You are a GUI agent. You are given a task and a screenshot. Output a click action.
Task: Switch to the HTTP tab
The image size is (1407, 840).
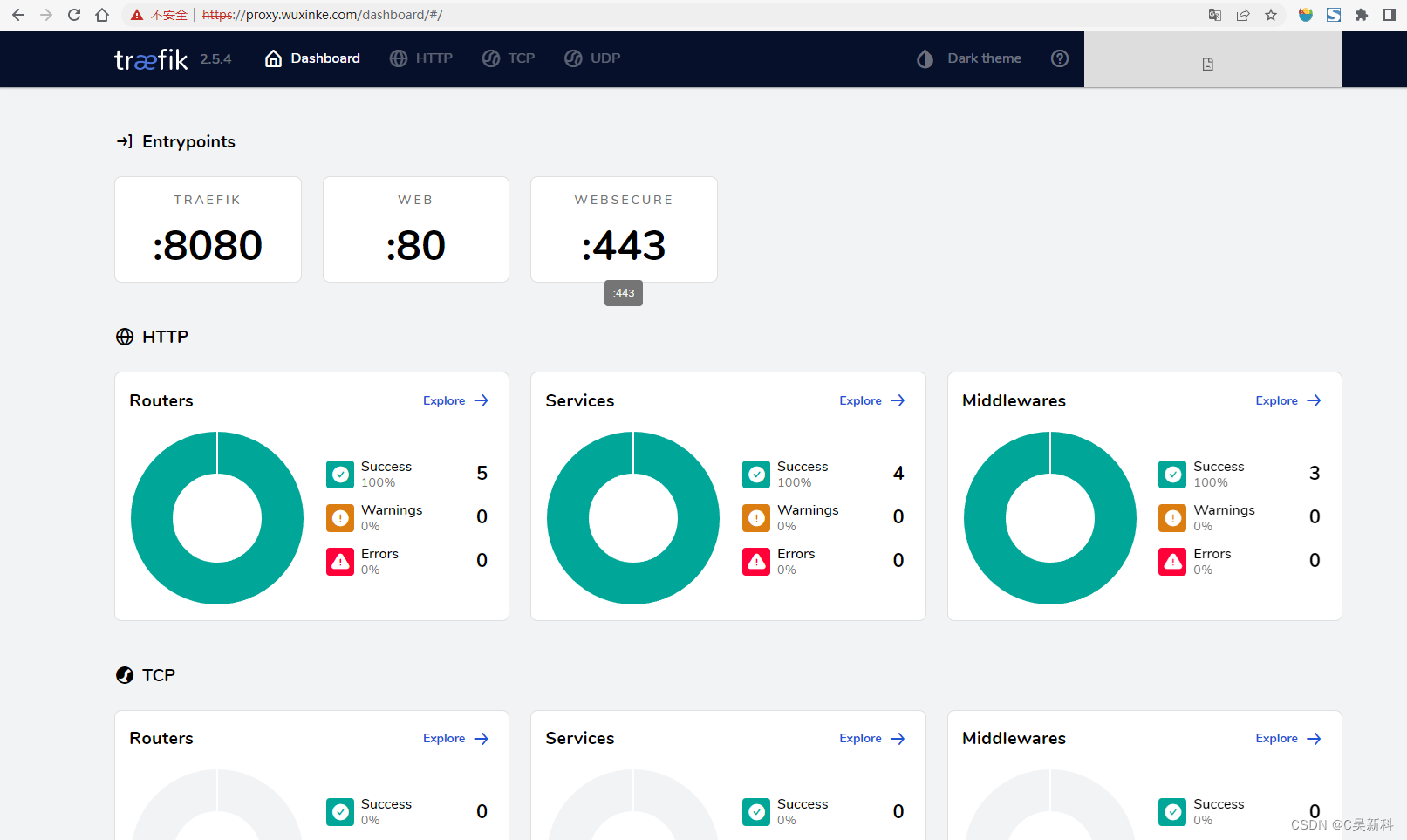(421, 58)
